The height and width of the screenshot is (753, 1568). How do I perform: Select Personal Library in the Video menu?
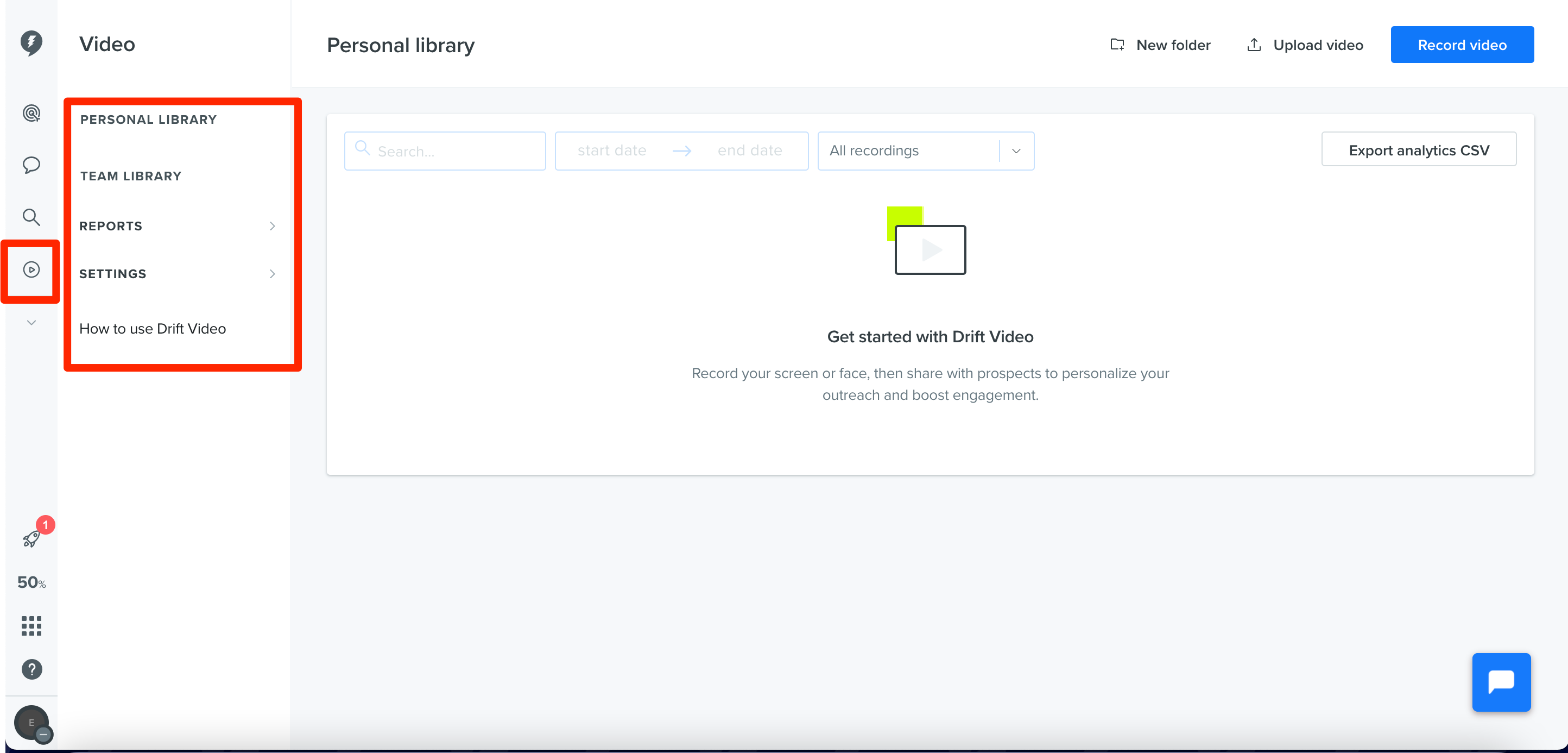(x=148, y=120)
